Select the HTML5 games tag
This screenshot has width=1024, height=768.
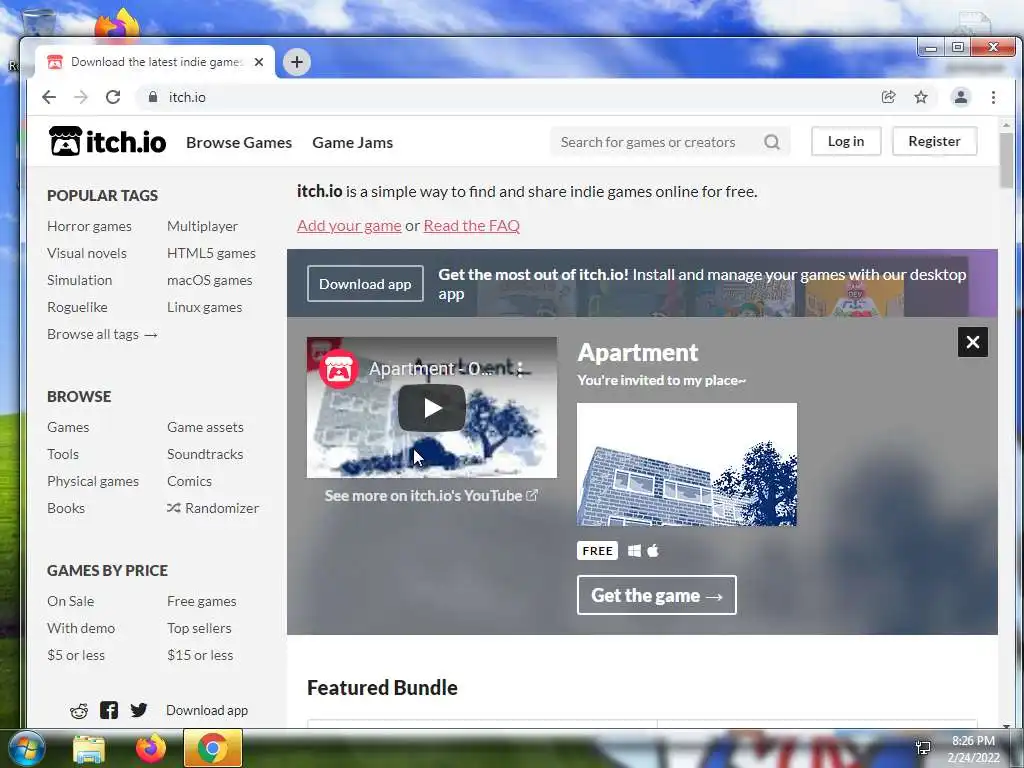click(212, 253)
